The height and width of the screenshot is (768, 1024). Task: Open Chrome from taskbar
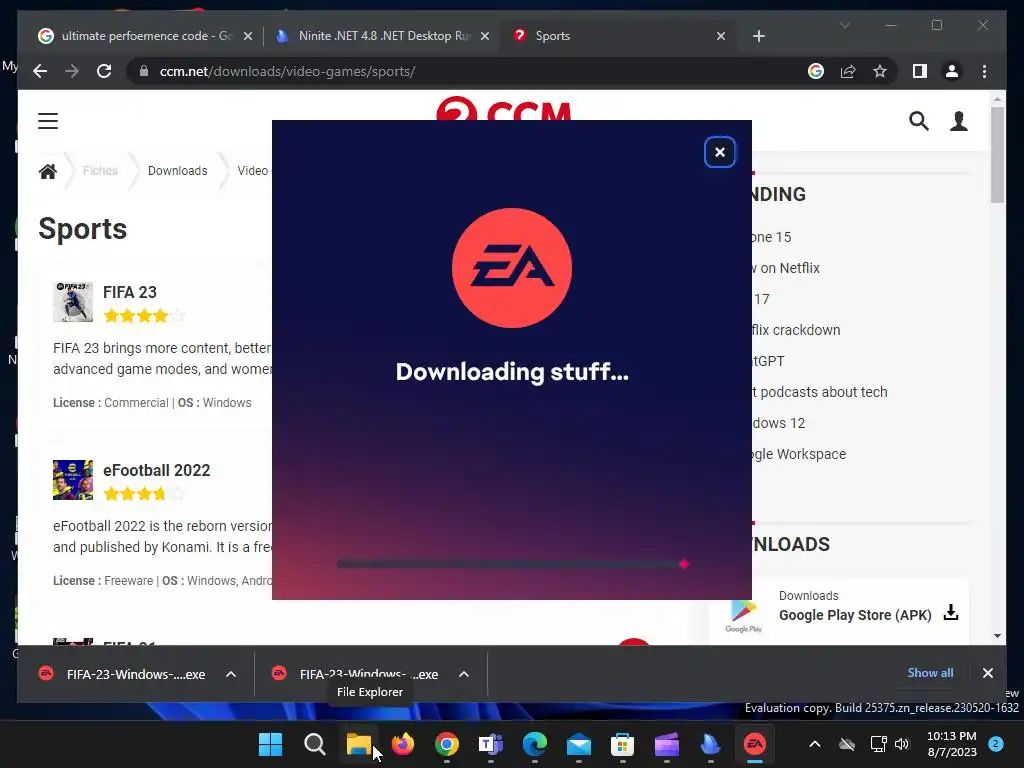pos(447,744)
